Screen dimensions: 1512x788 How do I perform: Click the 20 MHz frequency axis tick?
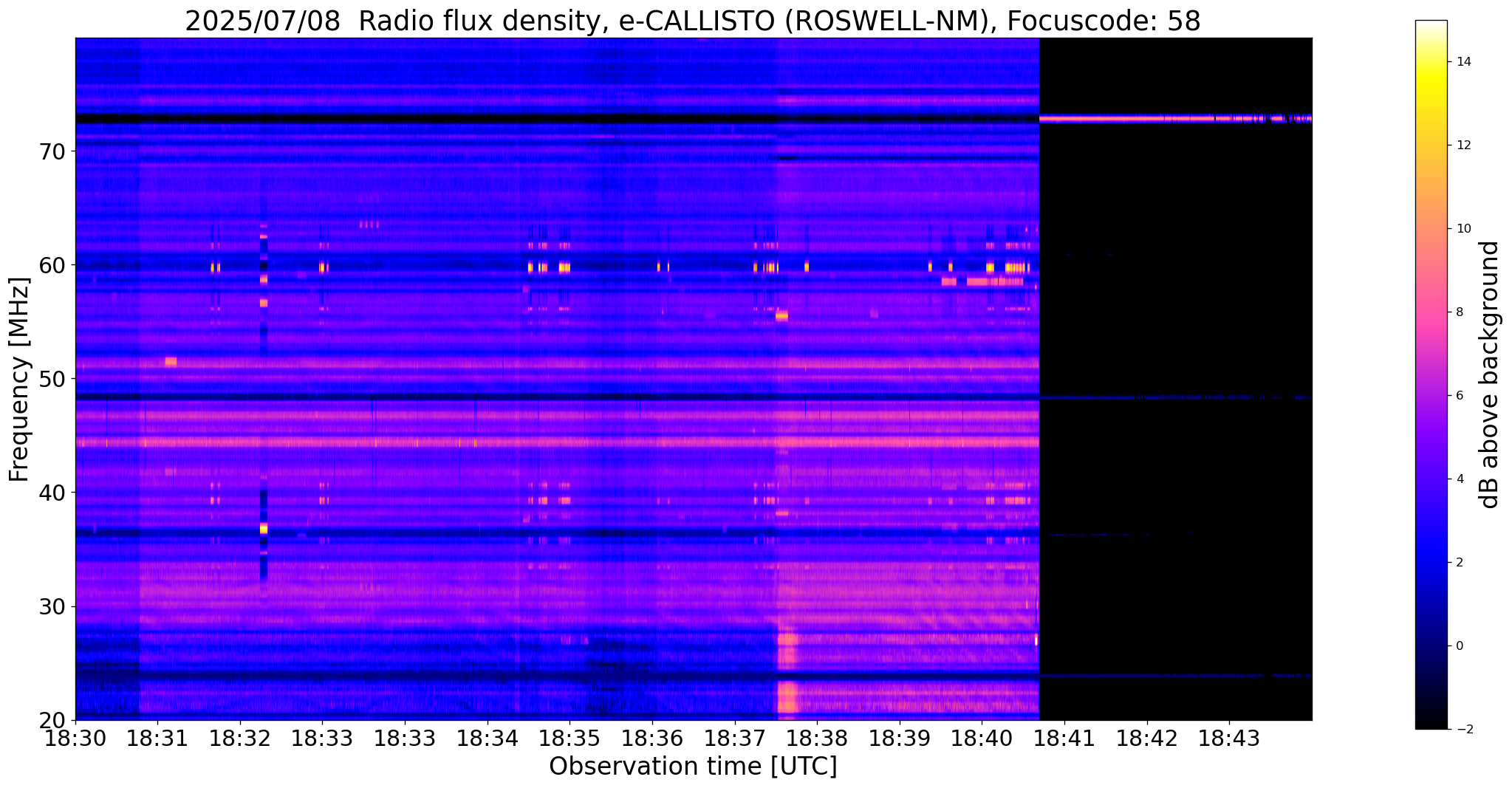tap(54, 720)
